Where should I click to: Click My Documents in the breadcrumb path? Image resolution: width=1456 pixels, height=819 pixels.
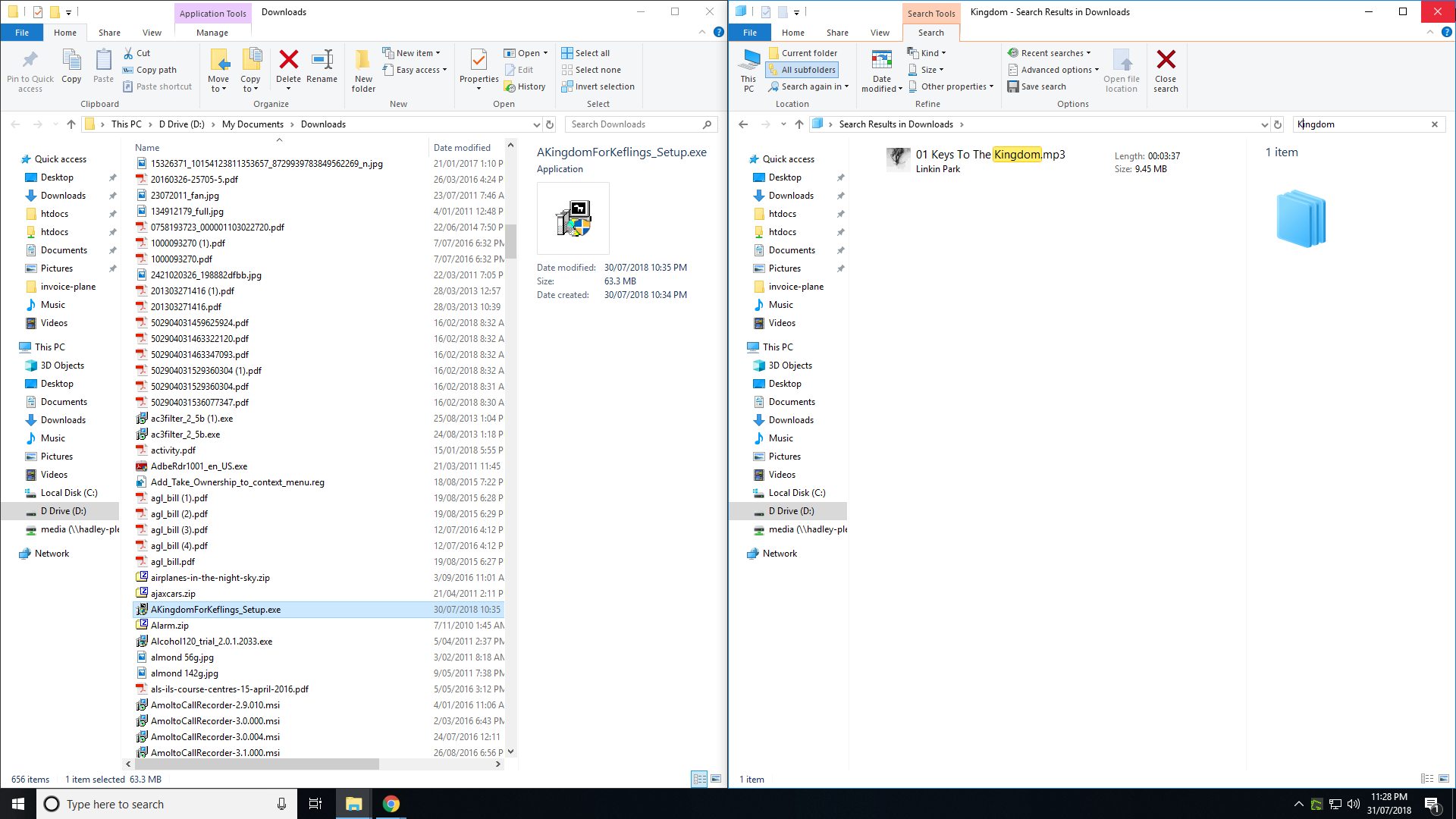(x=253, y=124)
